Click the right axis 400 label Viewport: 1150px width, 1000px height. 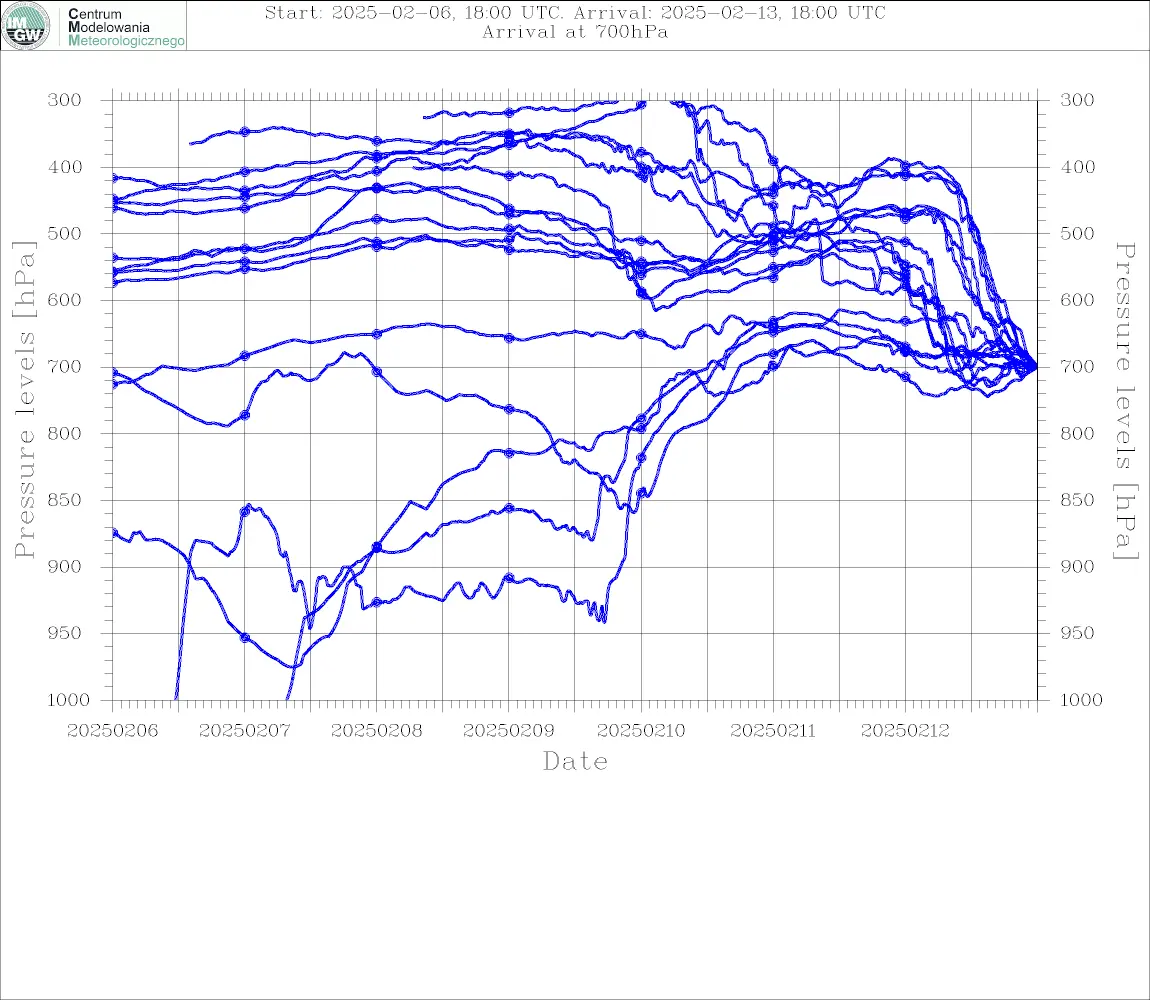point(1077,167)
